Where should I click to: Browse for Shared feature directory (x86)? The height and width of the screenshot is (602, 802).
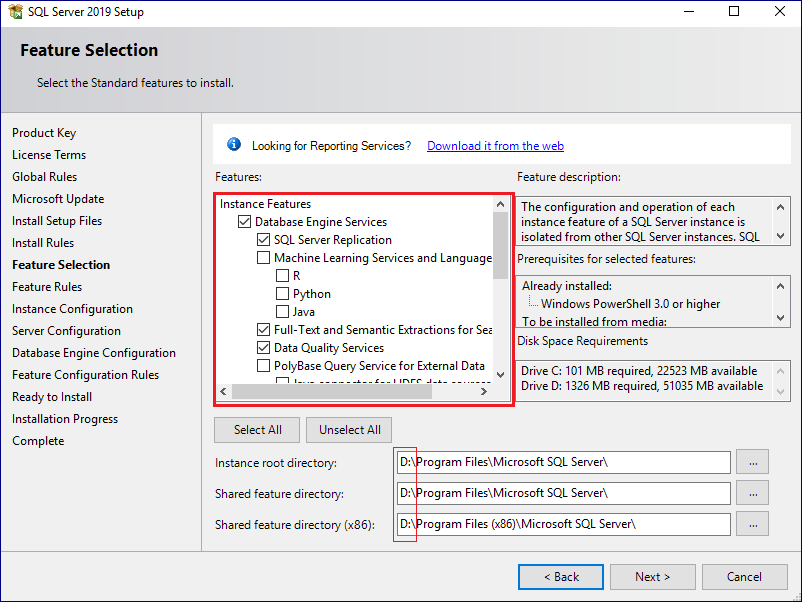point(752,524)
